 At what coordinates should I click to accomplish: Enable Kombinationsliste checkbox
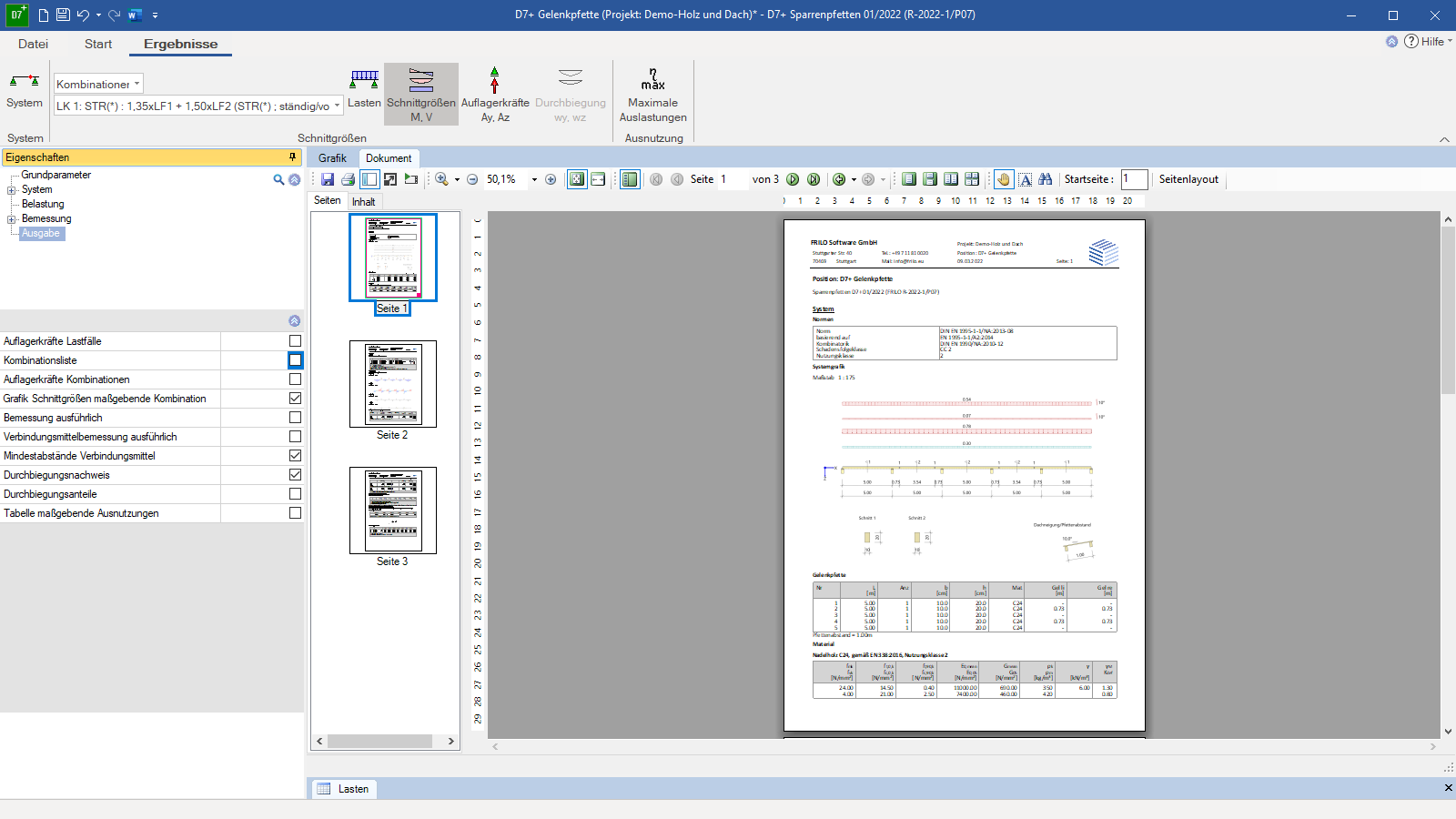295,360
